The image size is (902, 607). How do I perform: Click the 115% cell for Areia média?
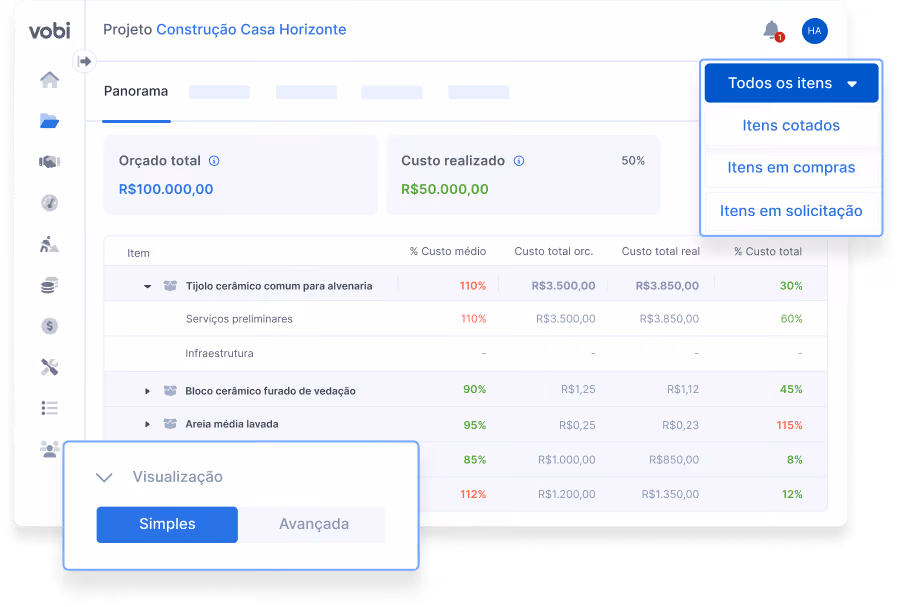(789, 425)
